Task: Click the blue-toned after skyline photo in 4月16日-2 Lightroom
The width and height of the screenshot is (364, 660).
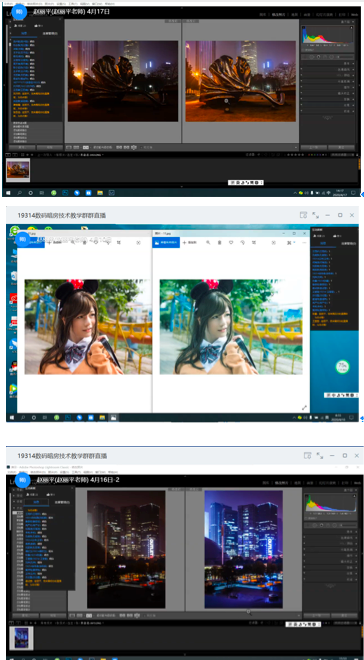Action: coord(244,549)
